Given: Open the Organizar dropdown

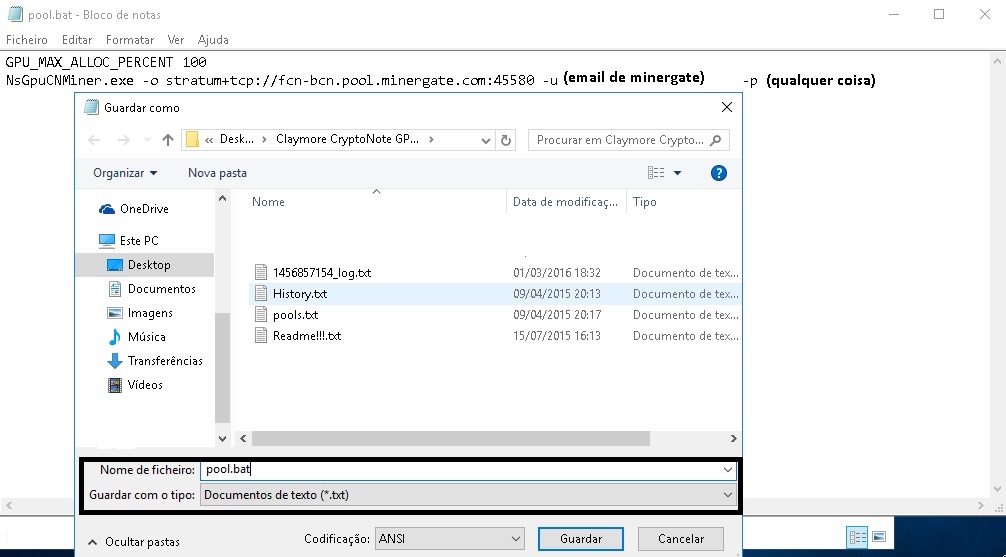Looking at the screenshot, I should 125,173.
